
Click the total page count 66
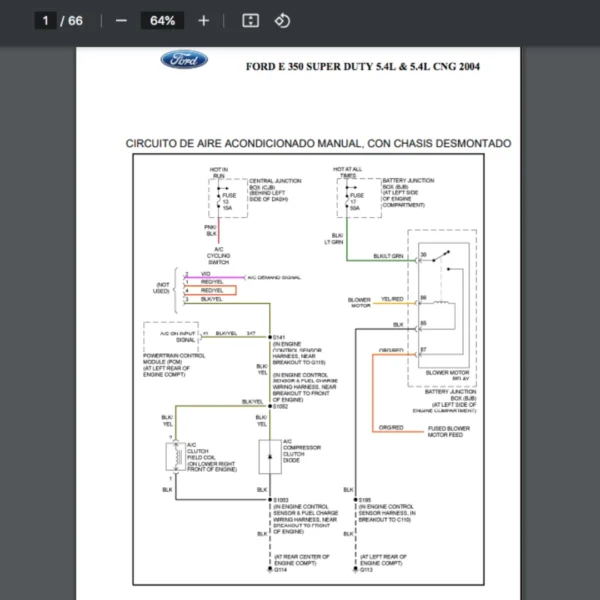pyautogui.click(x=76, y=20)
